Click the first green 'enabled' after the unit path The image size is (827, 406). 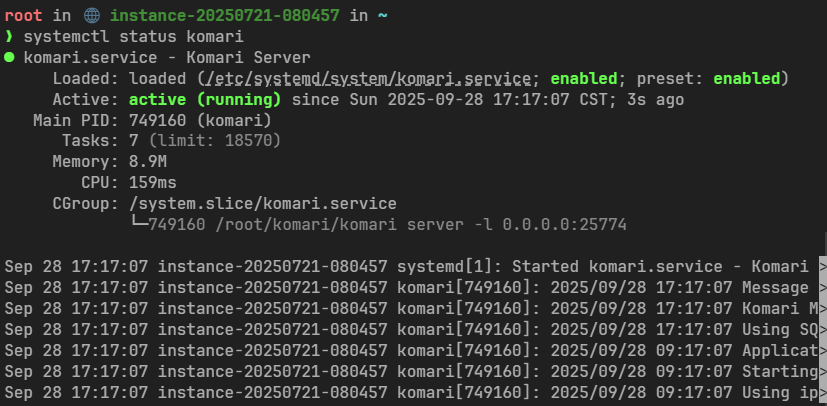[584, 78]
